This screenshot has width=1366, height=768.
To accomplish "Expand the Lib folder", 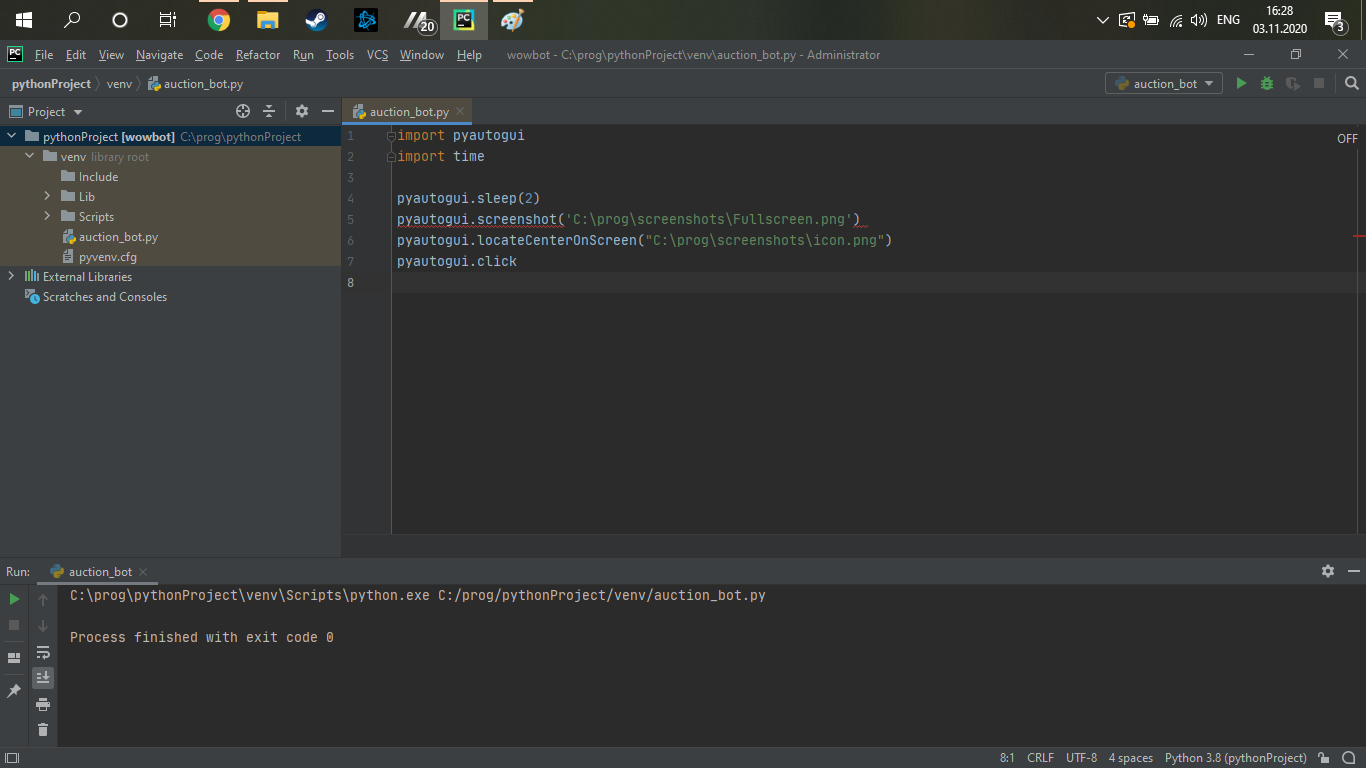I will (x=47, y=196).
